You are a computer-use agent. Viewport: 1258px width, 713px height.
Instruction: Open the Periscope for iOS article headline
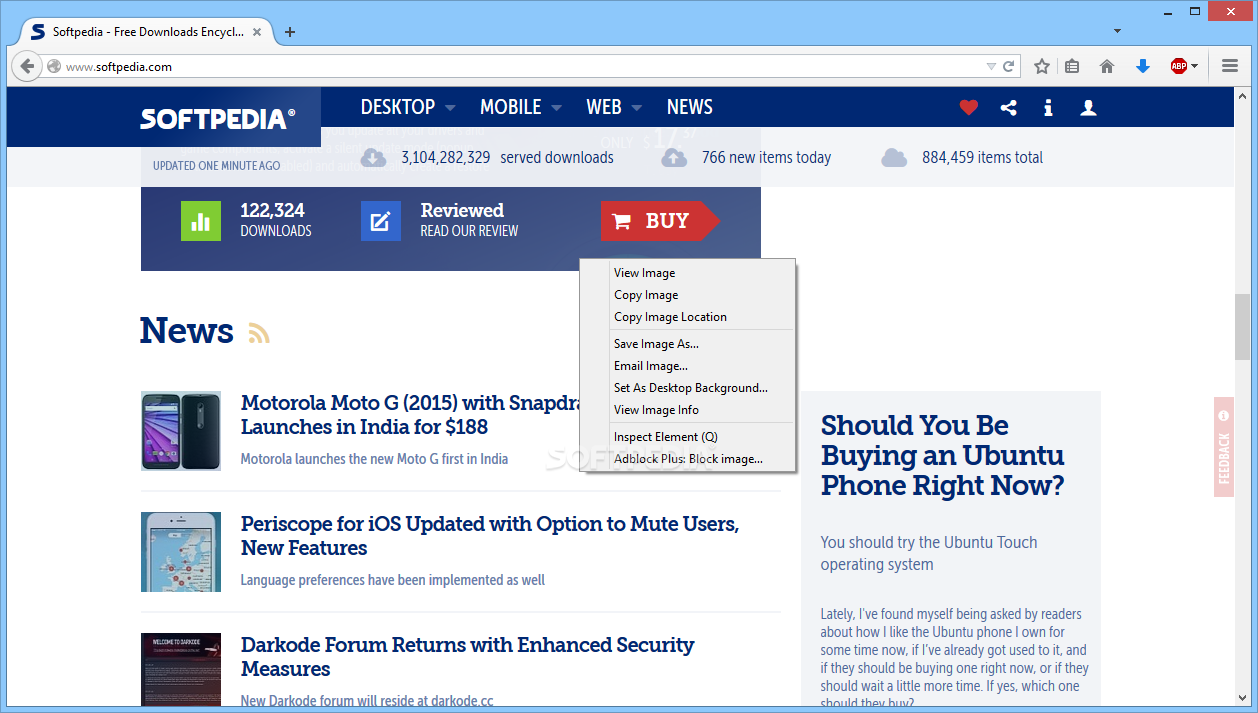tap(490, 536)
